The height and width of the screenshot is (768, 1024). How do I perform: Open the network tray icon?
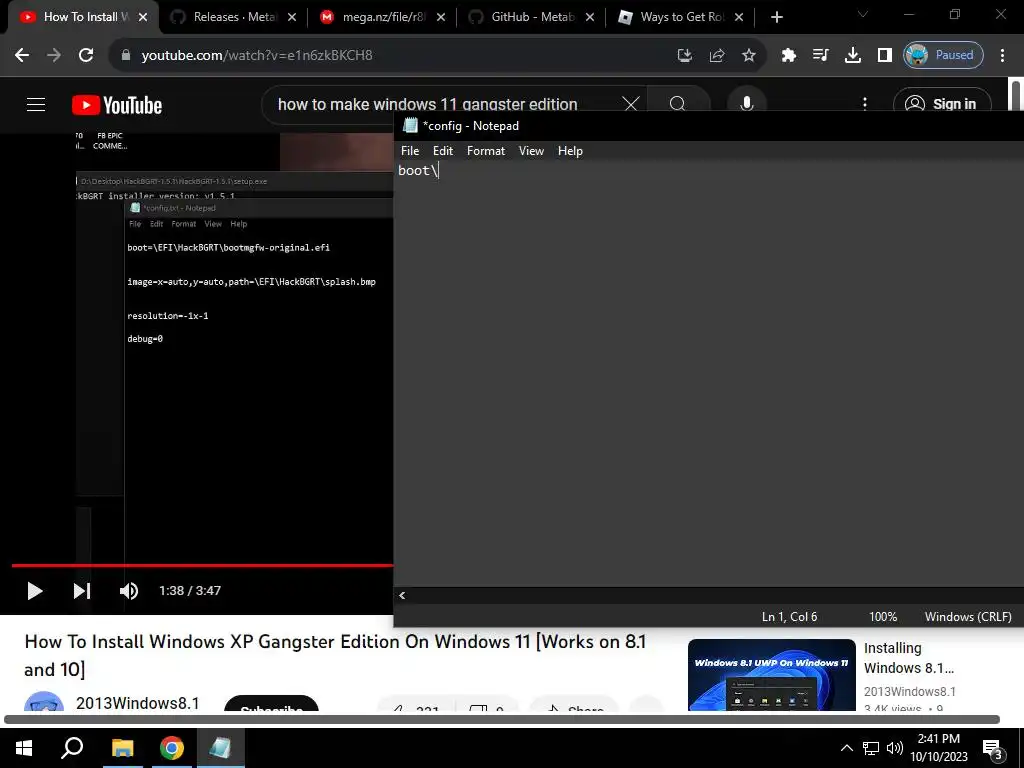coord(871,748)
